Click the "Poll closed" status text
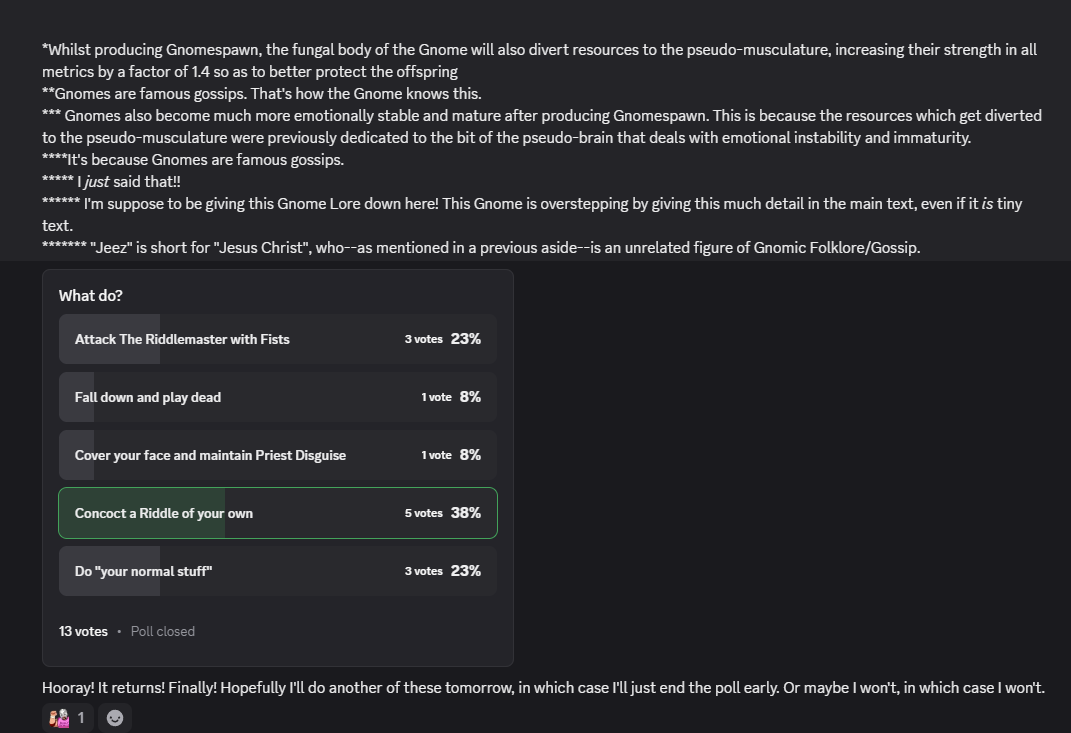Screen dimensions: 1071x733 (x=162, y=631)
